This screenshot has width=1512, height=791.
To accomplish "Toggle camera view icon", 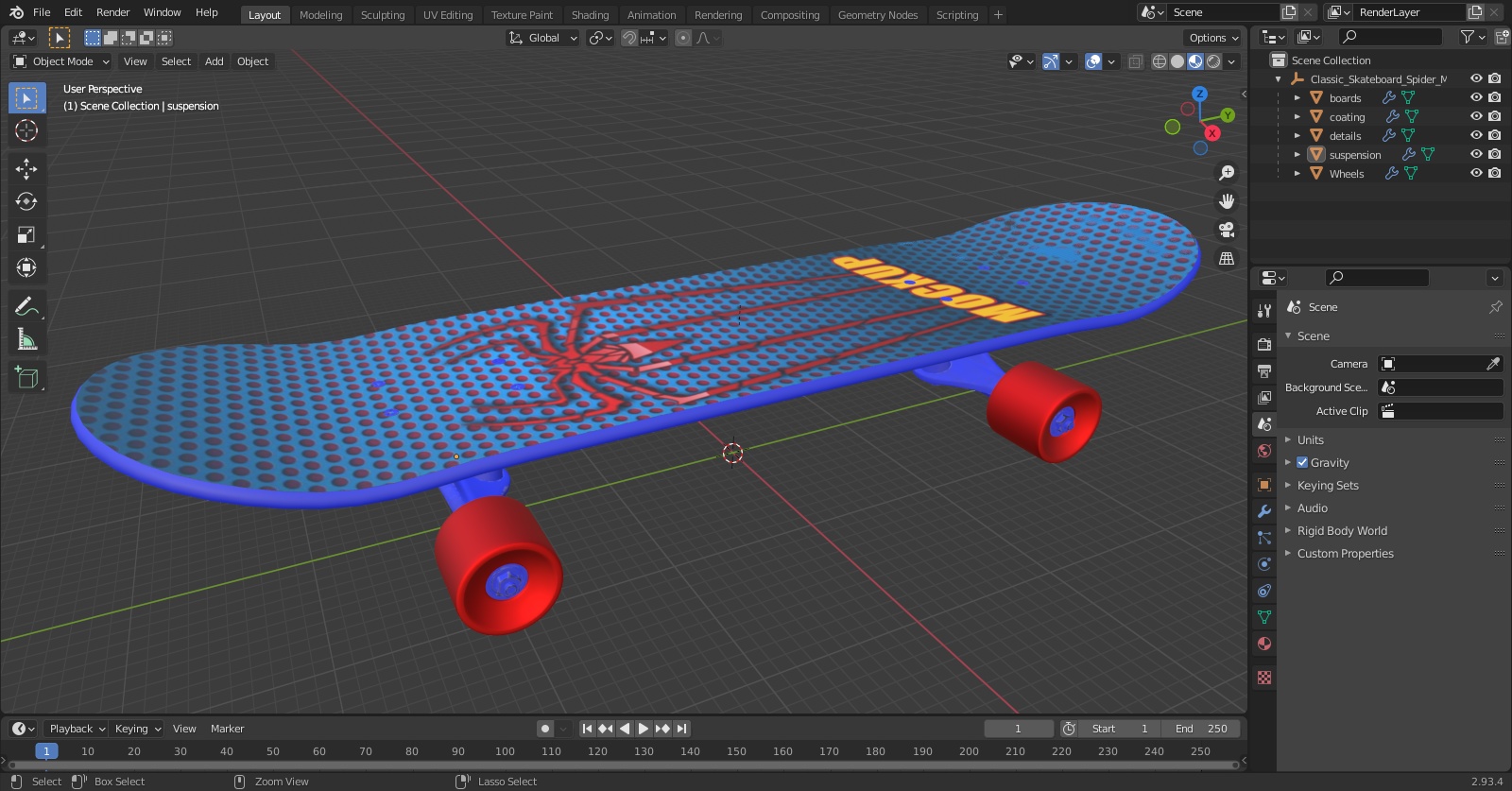I will (x=1227, y=230).
